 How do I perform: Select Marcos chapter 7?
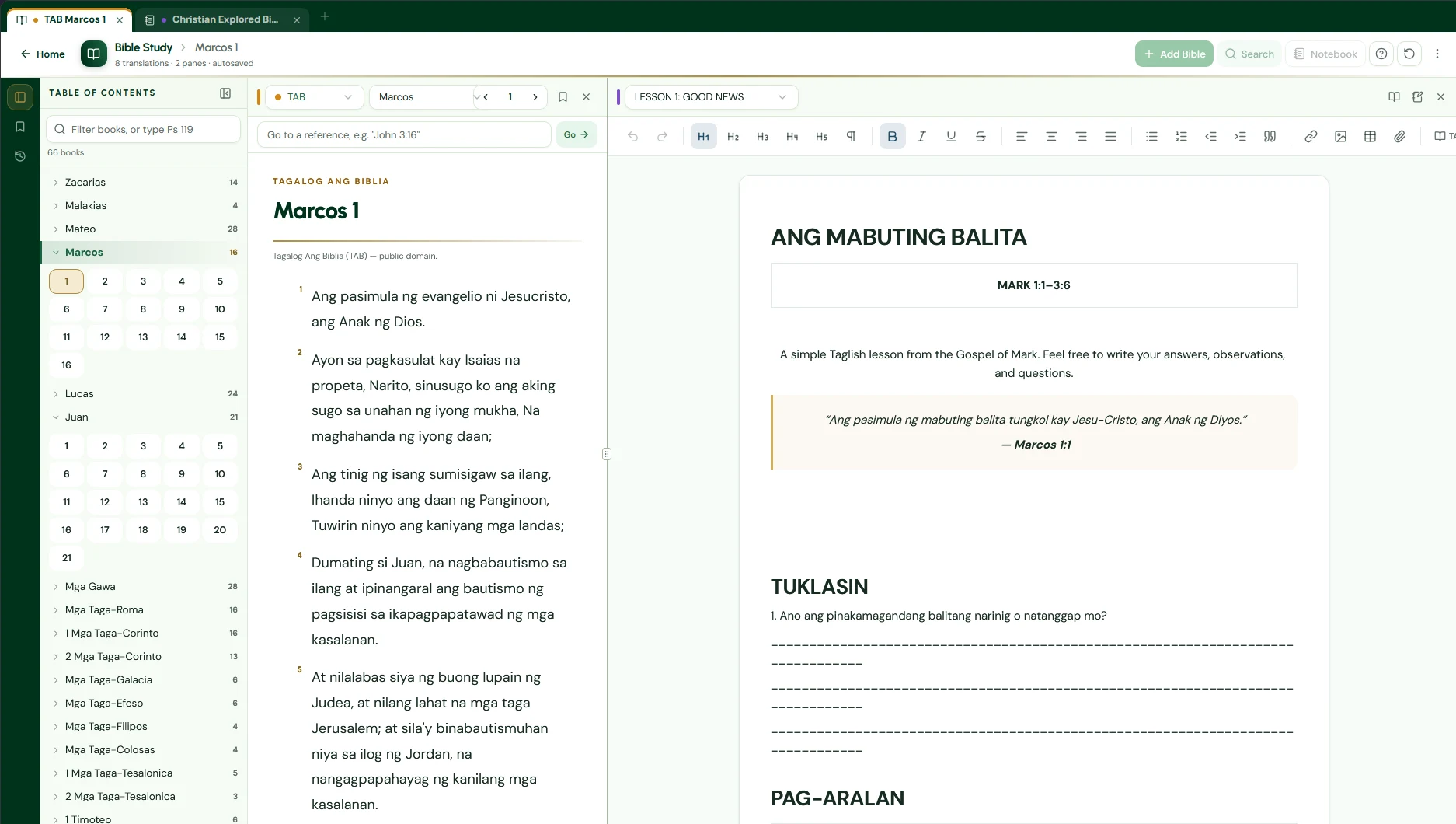click(x=105, y=309)
